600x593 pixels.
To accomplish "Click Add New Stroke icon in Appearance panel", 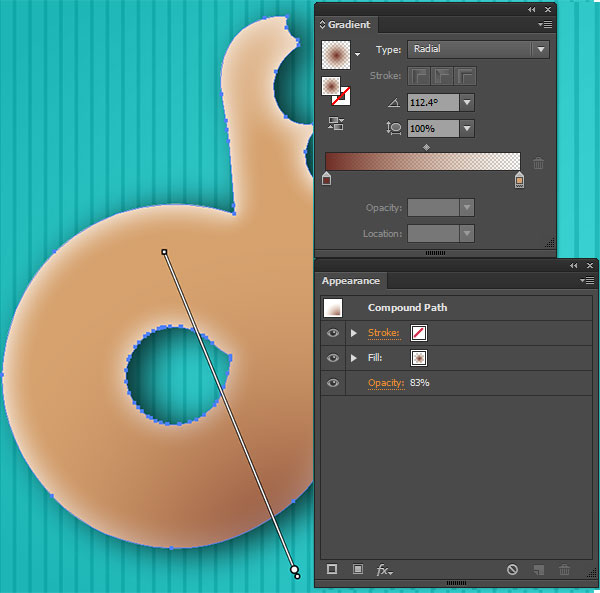I will [332, 569].
